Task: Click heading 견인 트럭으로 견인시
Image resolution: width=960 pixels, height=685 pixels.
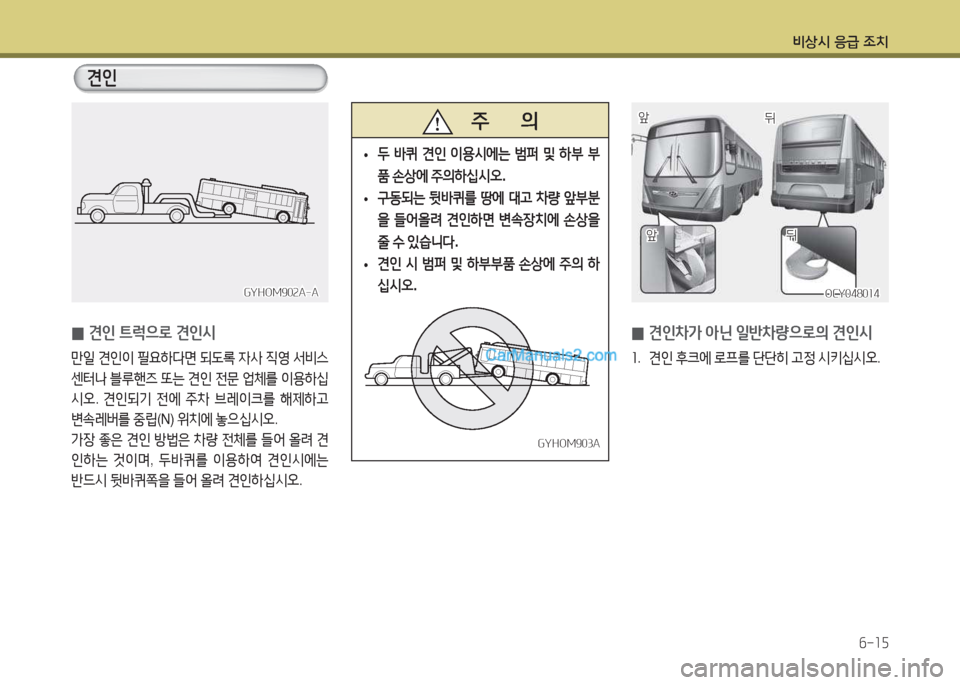Action: [152, 333]
